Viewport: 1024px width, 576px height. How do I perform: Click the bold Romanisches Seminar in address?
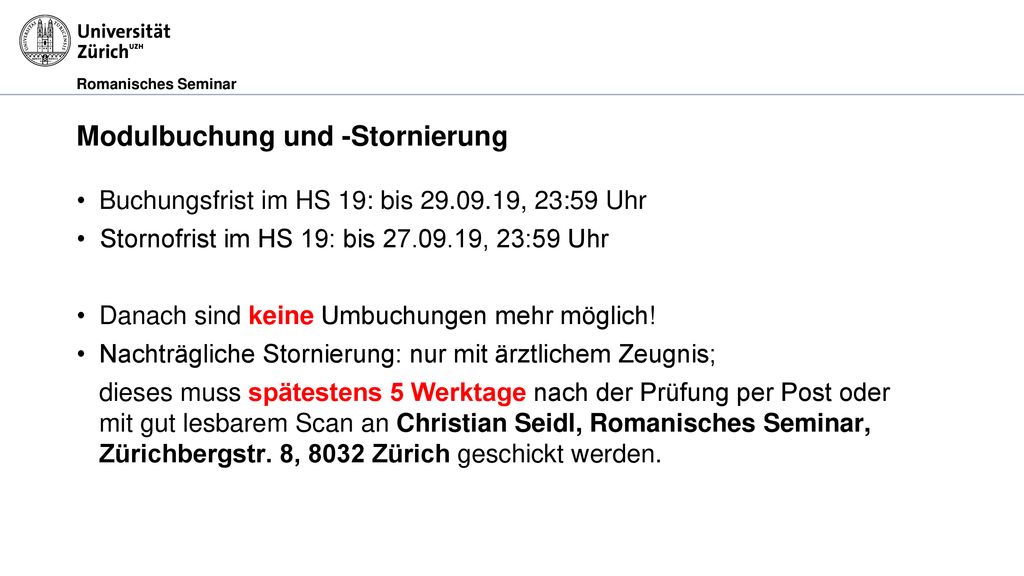click(730, 423)
